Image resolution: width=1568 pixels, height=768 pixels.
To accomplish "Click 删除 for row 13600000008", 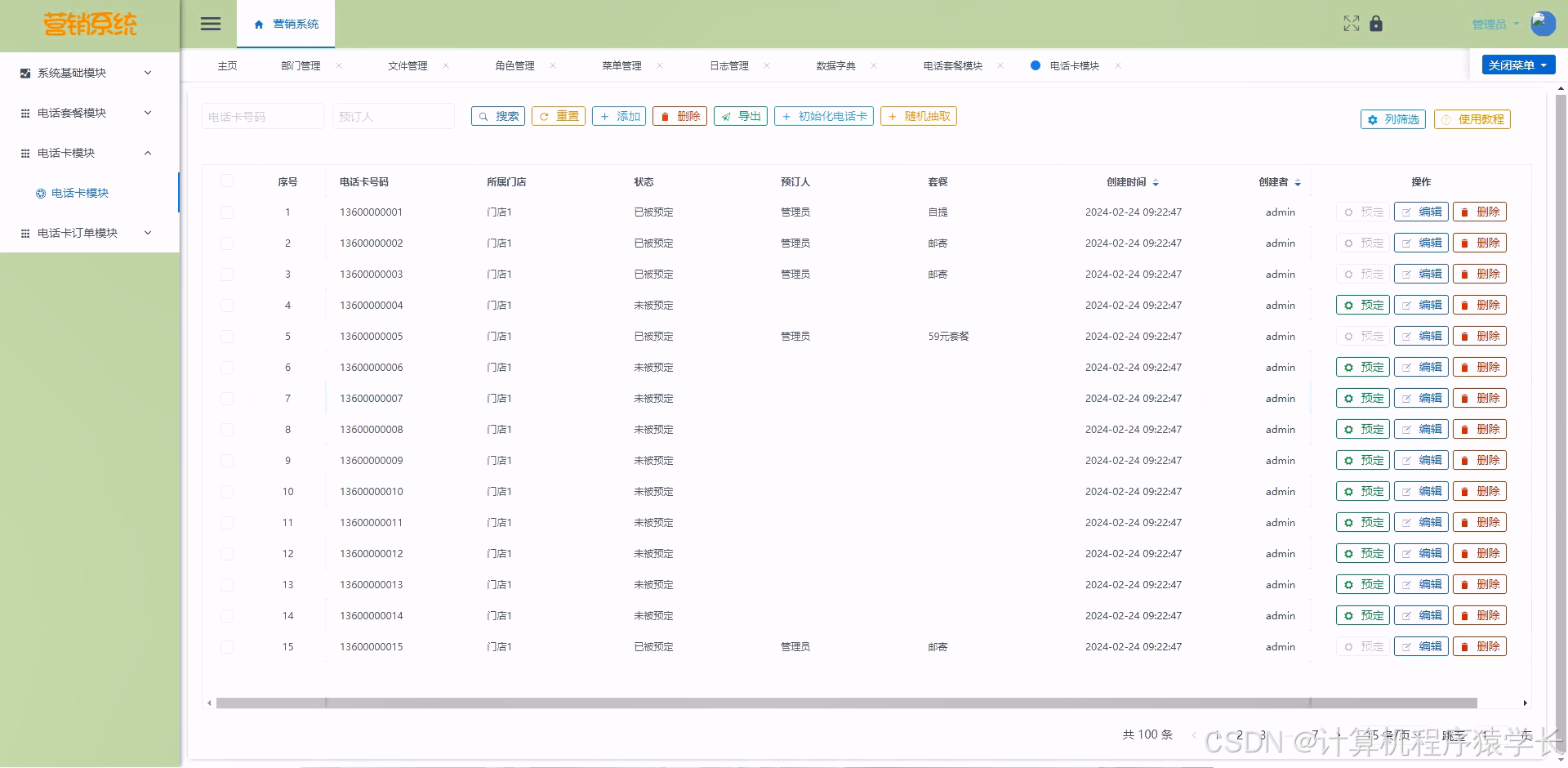I will coord(1480,429).
